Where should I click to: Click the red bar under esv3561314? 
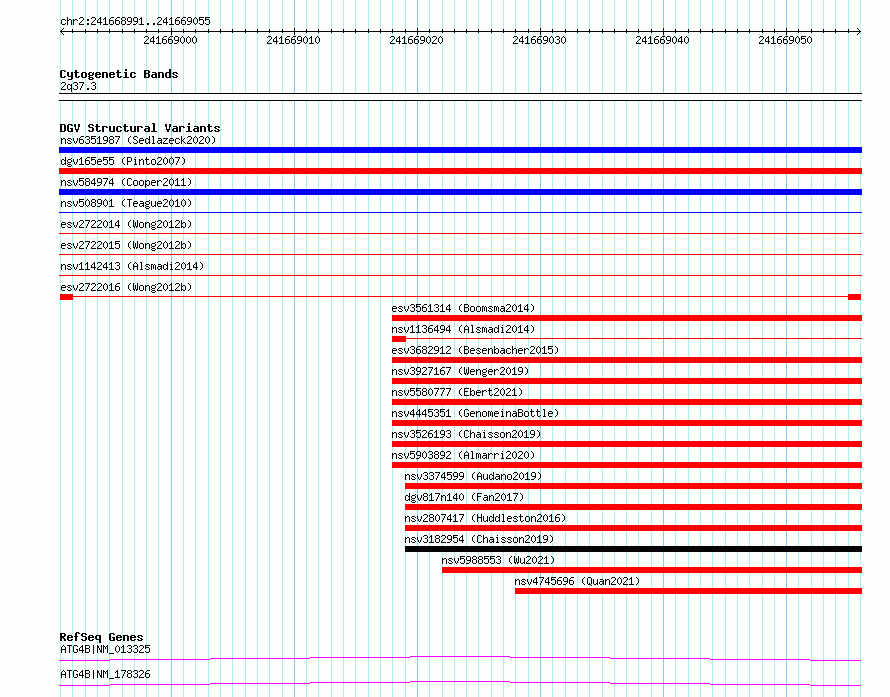pos(627,318)
